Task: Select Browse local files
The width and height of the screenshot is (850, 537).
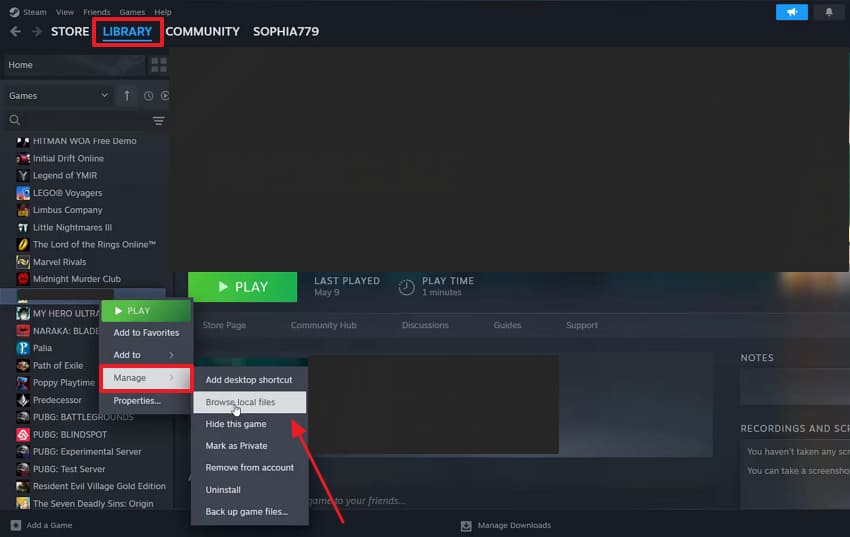Action: (249, 402)
